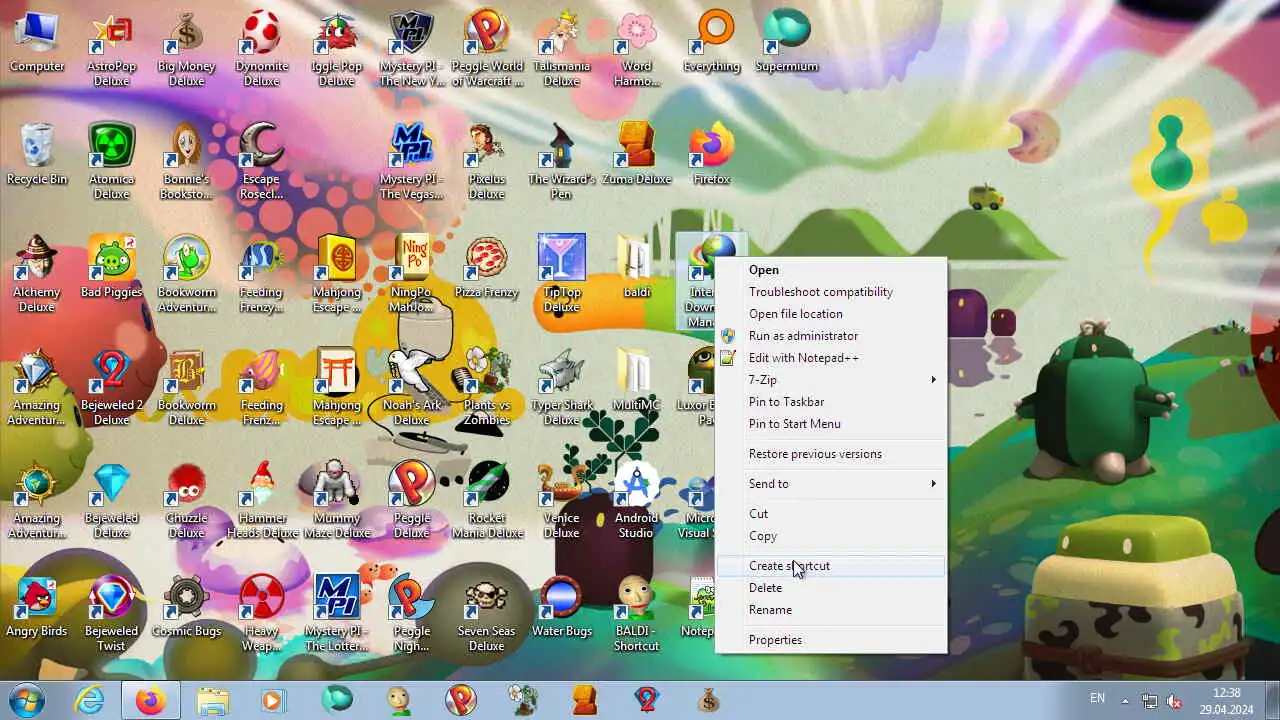The height and width of the screenshot is (720, 1280).
Task: Expand the 7-Zip submenu
Action: [x=831, y=380]
